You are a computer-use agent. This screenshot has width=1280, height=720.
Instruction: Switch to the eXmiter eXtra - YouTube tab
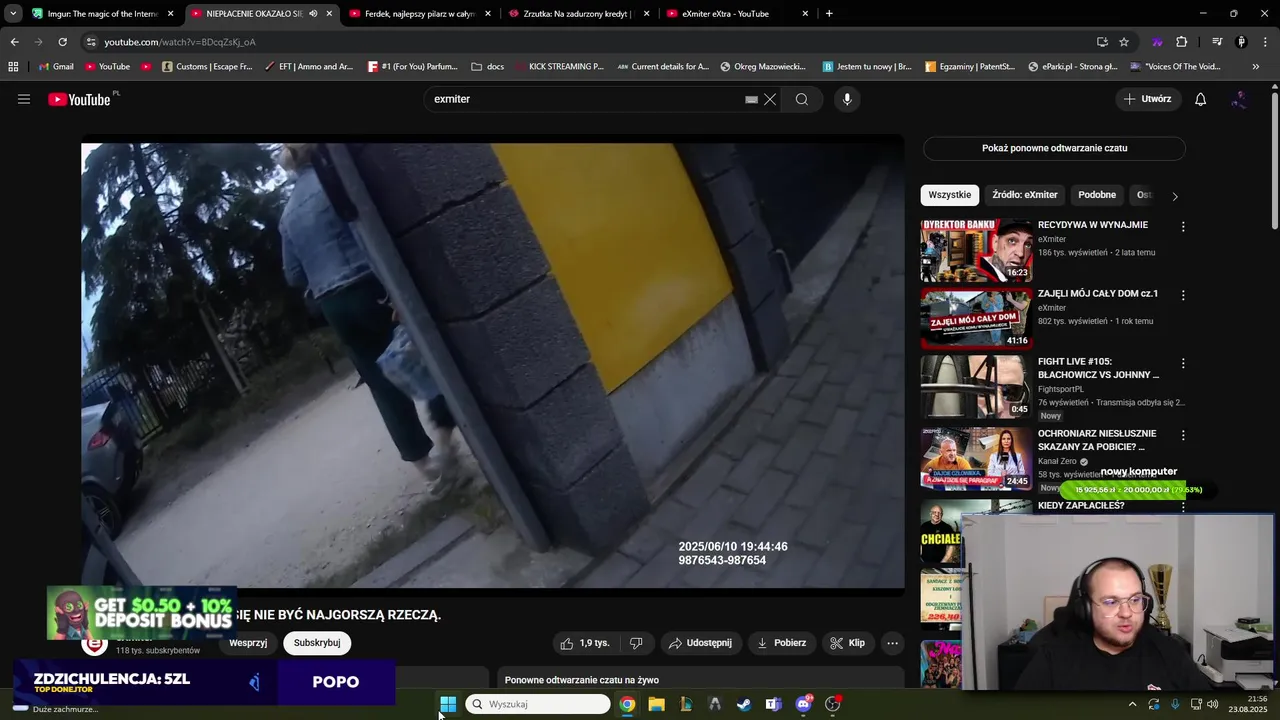tap(737, 14)
